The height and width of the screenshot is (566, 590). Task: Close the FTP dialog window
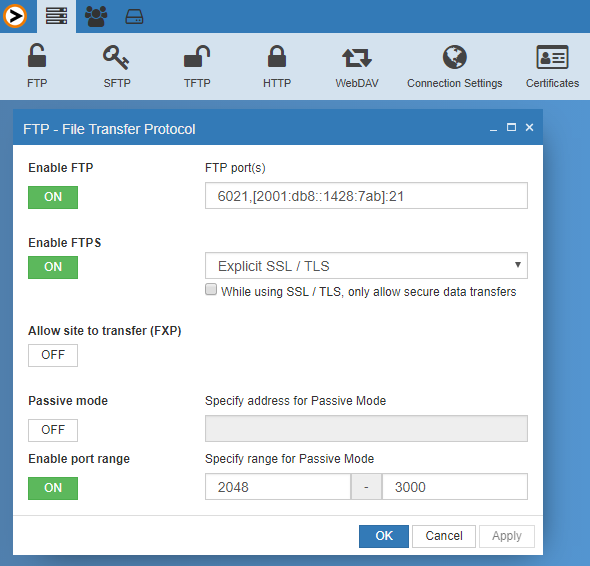(529, 128)
